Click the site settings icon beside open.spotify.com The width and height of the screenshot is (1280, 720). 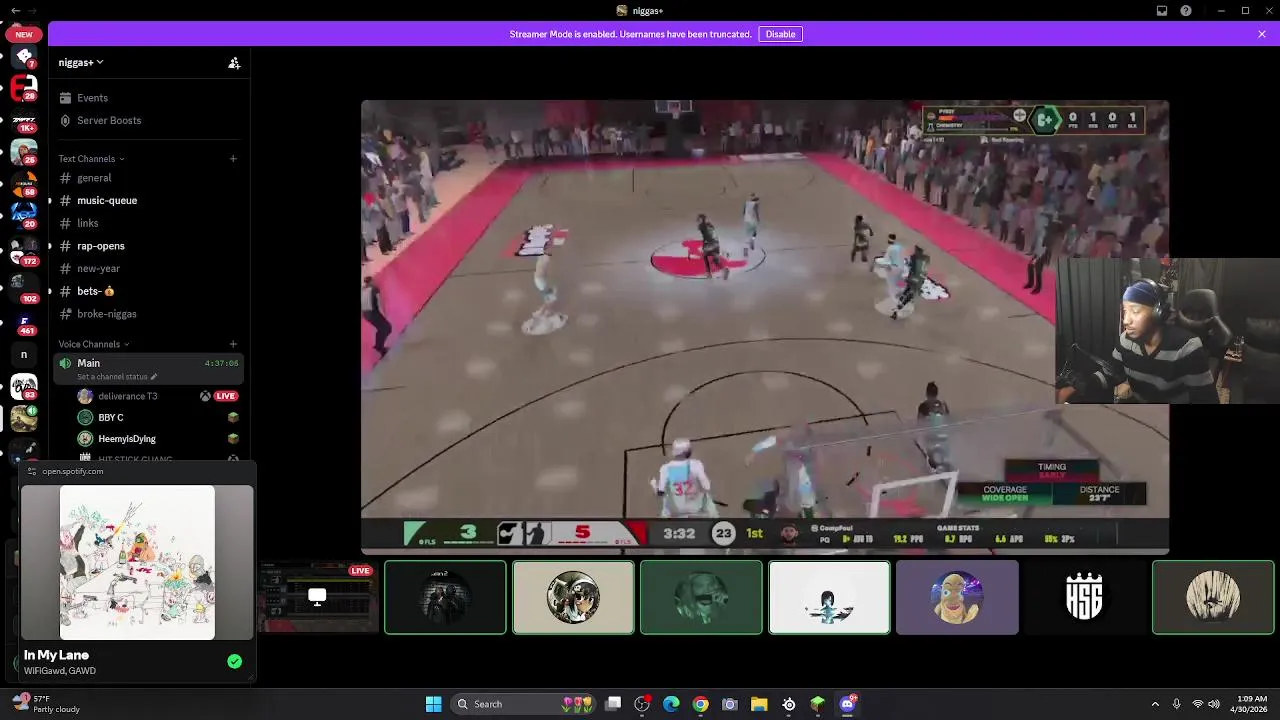32,472
